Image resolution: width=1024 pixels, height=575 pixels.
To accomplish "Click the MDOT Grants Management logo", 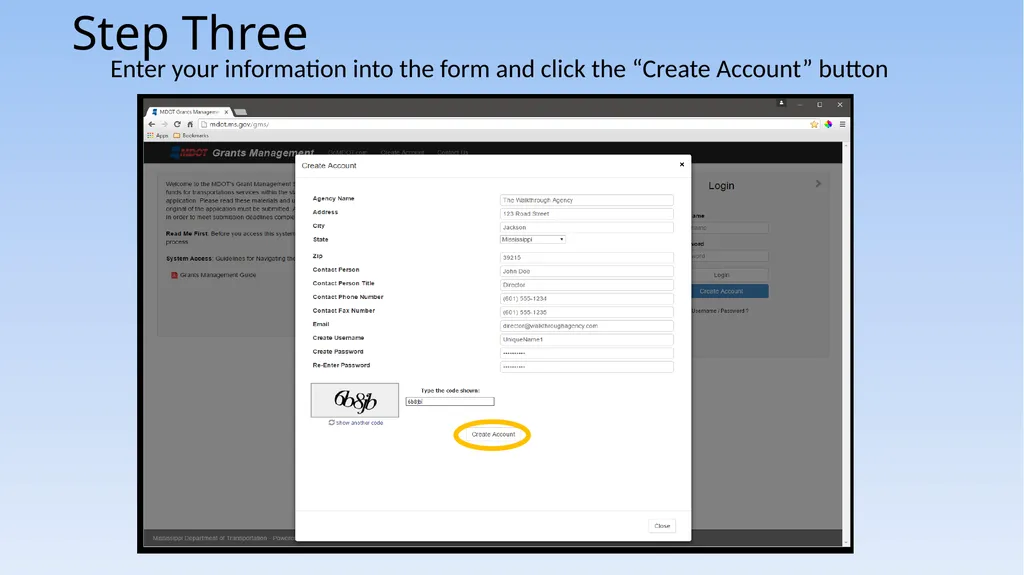I will point(242,153).
